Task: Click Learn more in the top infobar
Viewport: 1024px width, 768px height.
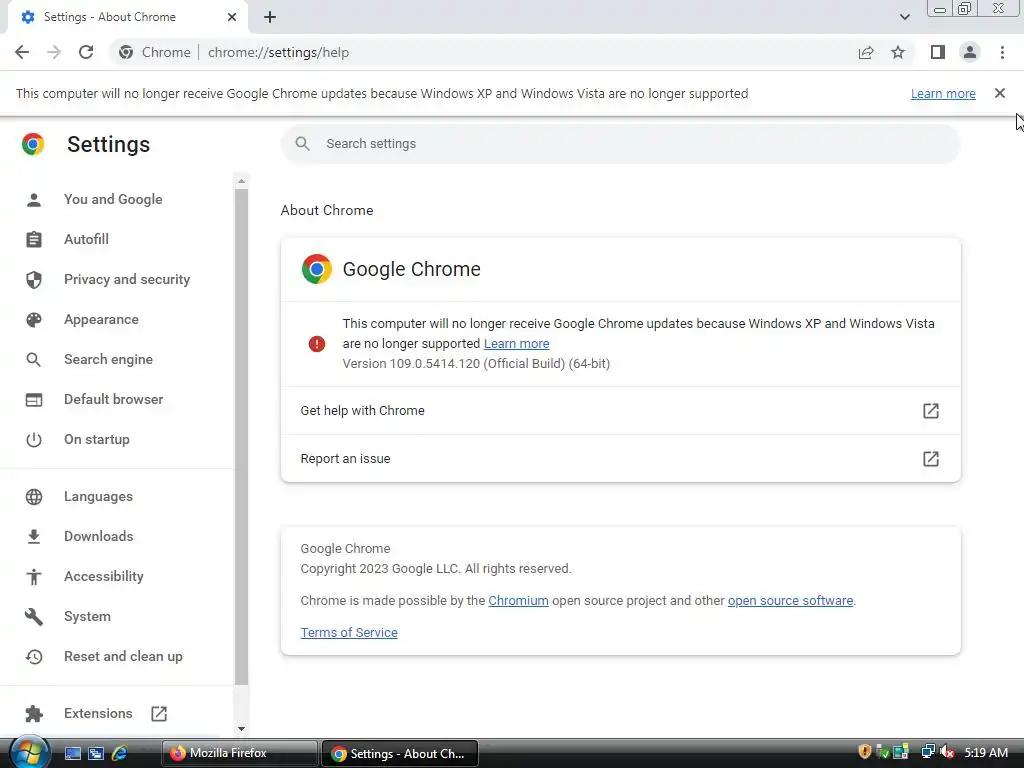Action: point(943,93)
